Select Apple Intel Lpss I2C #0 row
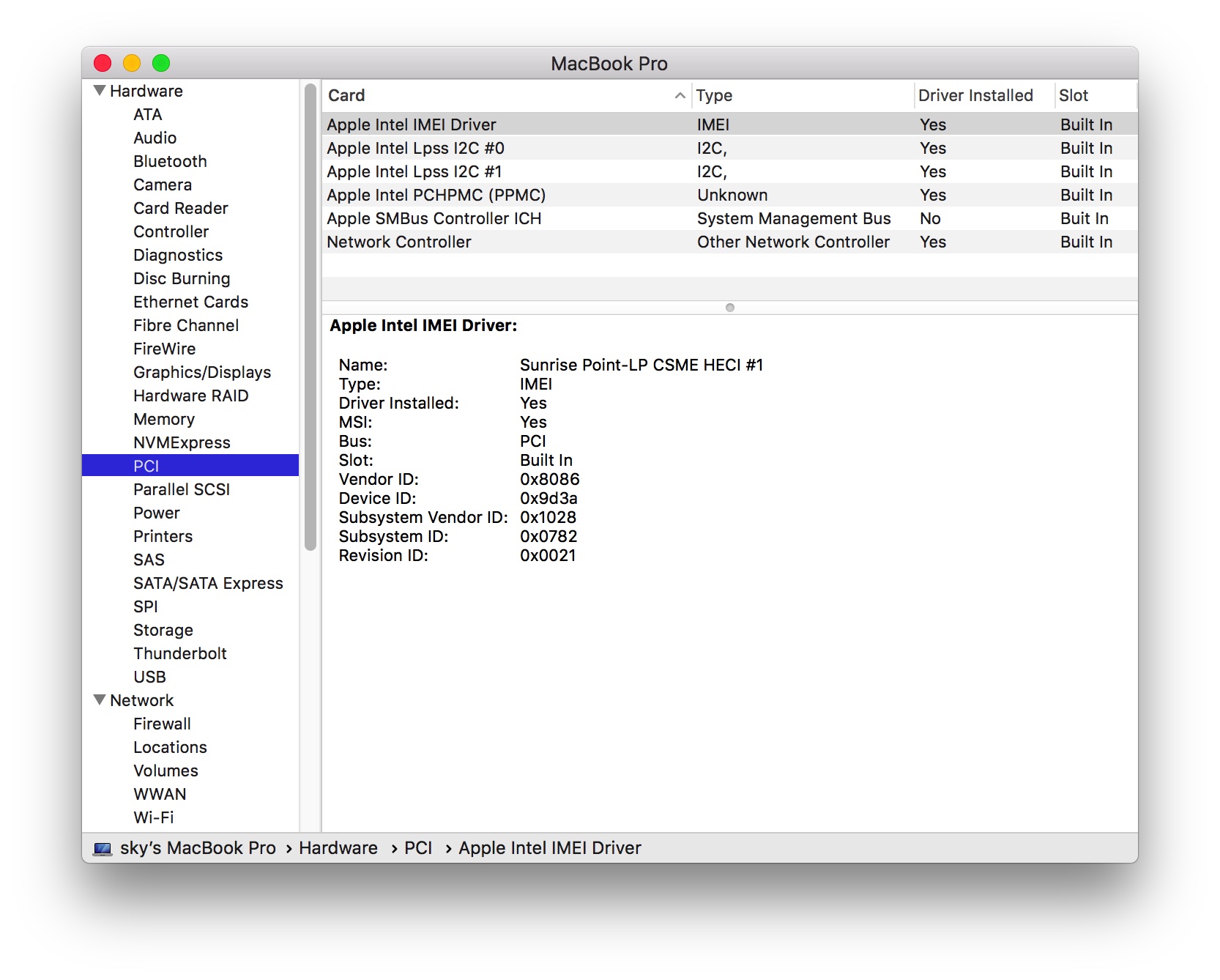 pos(729,148)
